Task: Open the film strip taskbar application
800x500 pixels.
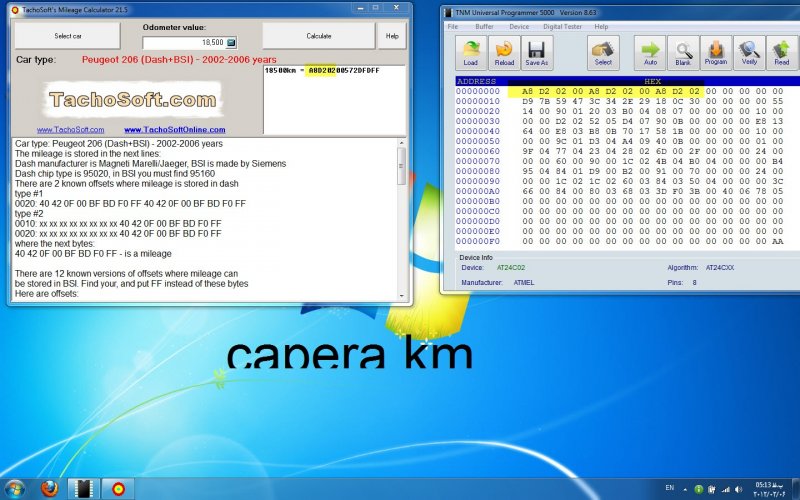Action: tap(83, 488)
